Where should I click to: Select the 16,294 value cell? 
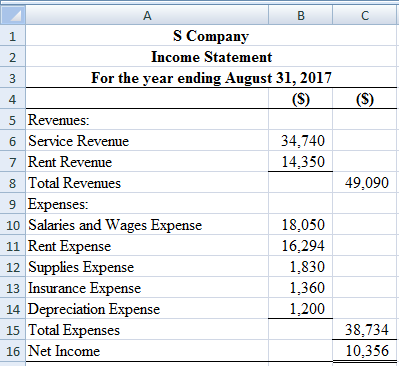(x=300, y=246)
